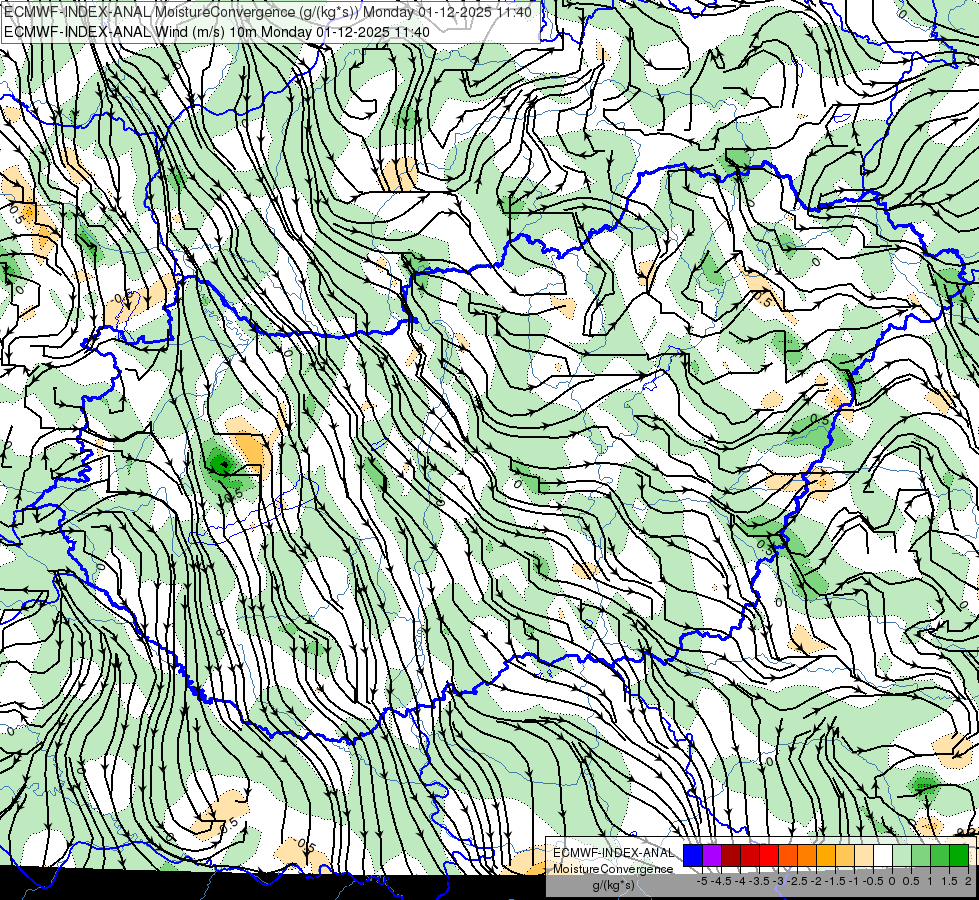Click the blue swatch in the legend
The height and width of the screenshot is (900, 979).
693,856
